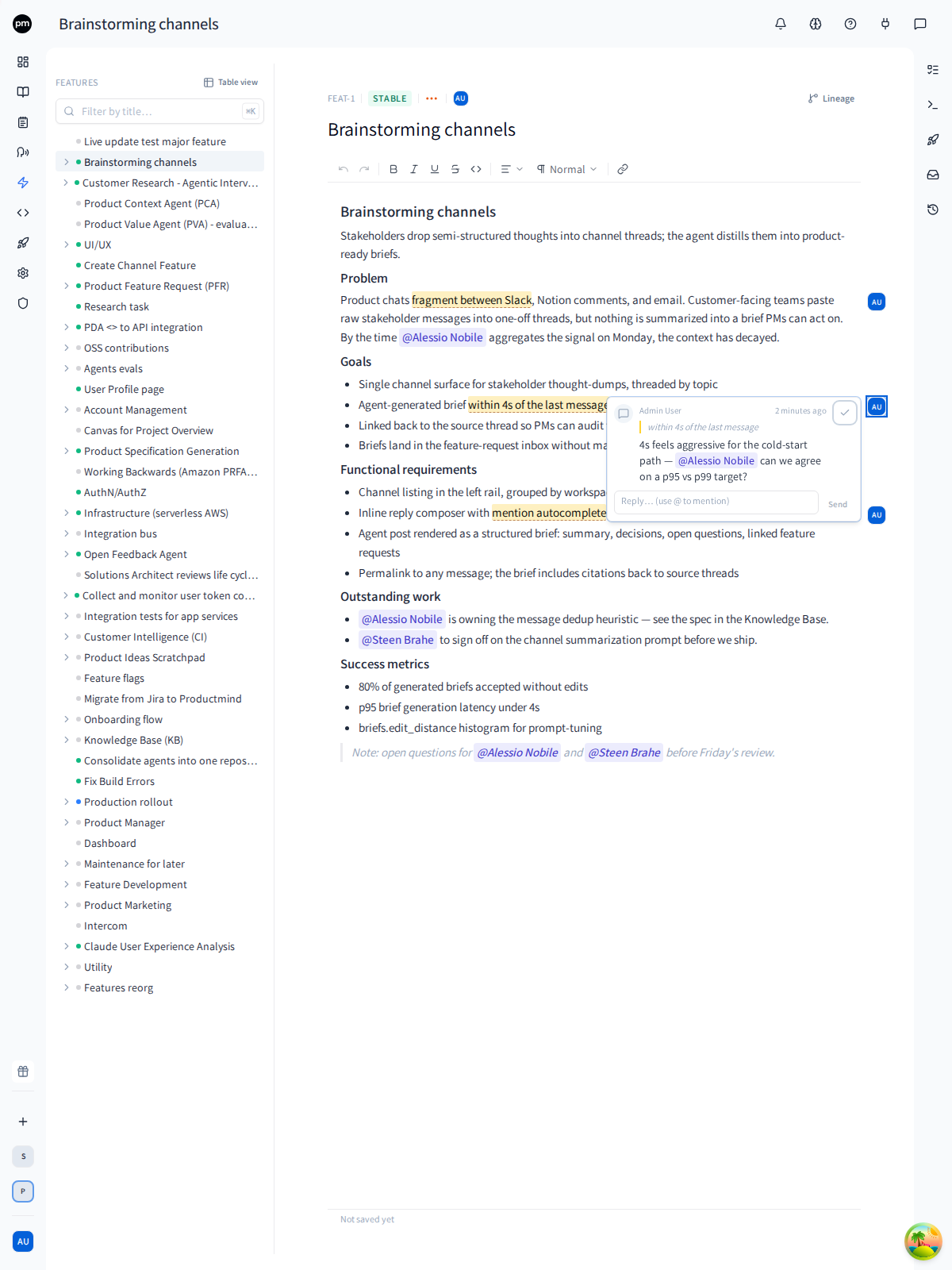Open the dashboard grid icon in left rail
This screenshot has width=952, height=1270.
click(23, 62)
